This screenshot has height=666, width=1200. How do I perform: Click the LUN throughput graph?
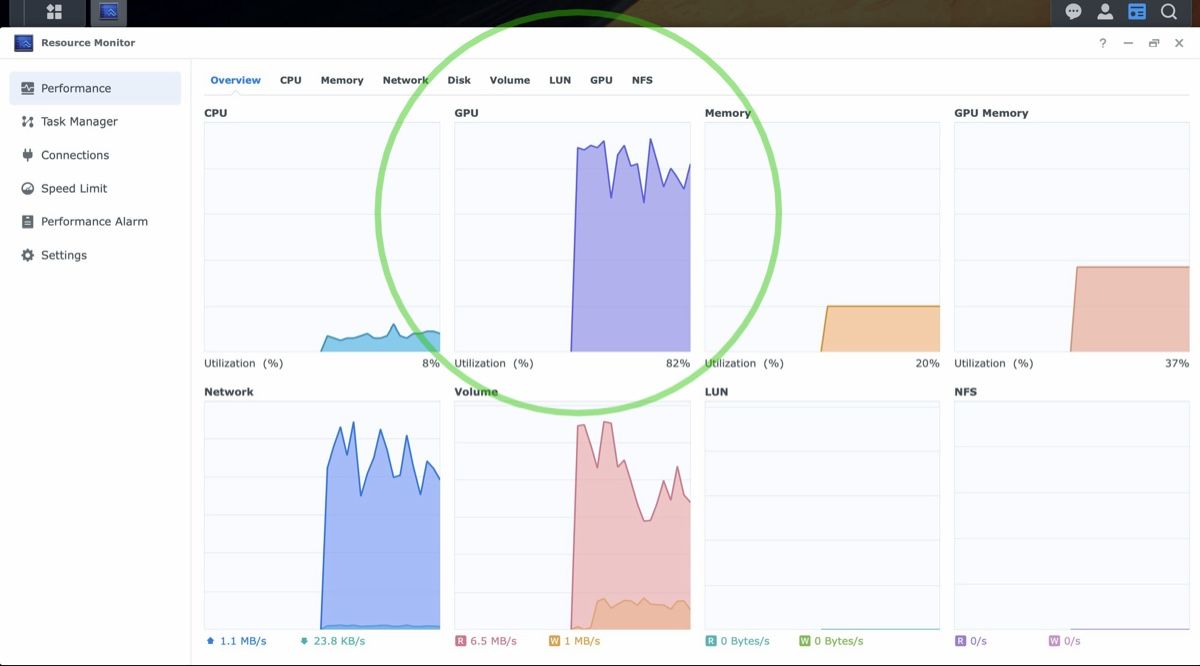point(822,516)
